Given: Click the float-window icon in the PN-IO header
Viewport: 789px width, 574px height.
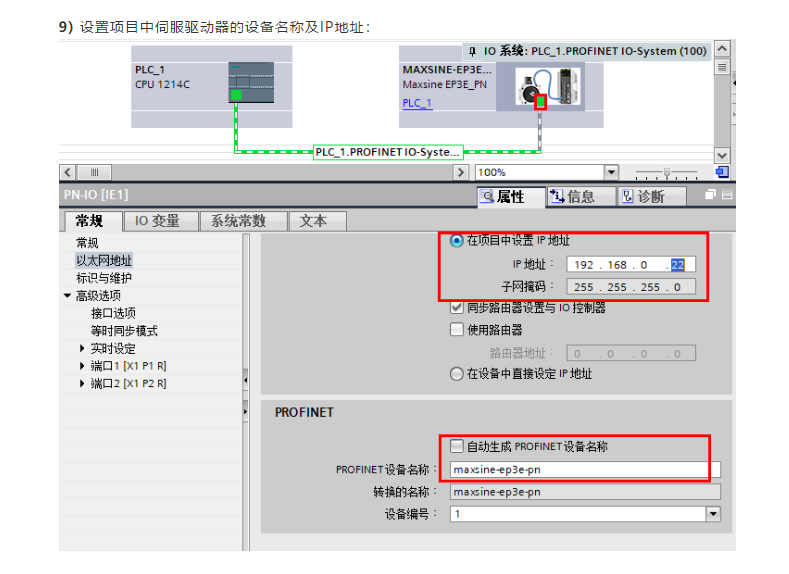Looking at the screenshot, I should (x=710, y=196).
